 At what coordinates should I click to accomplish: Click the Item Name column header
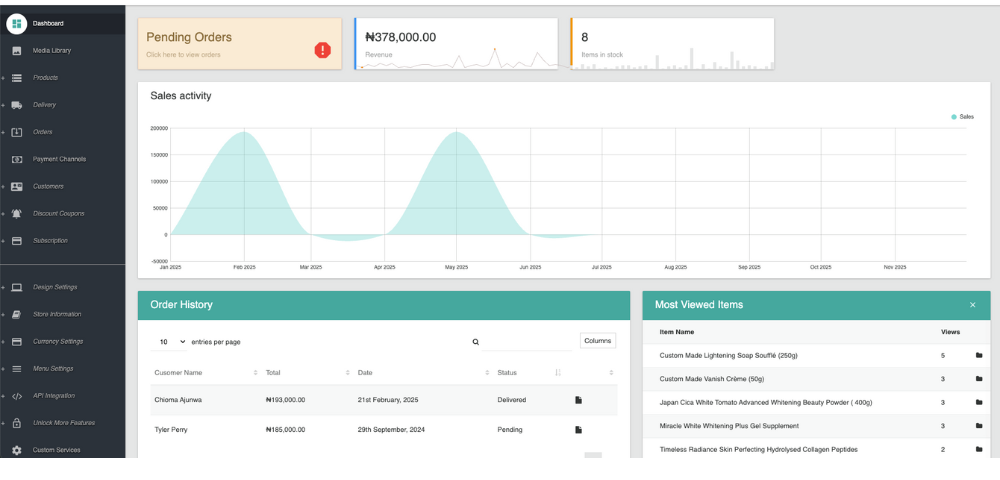677,332
